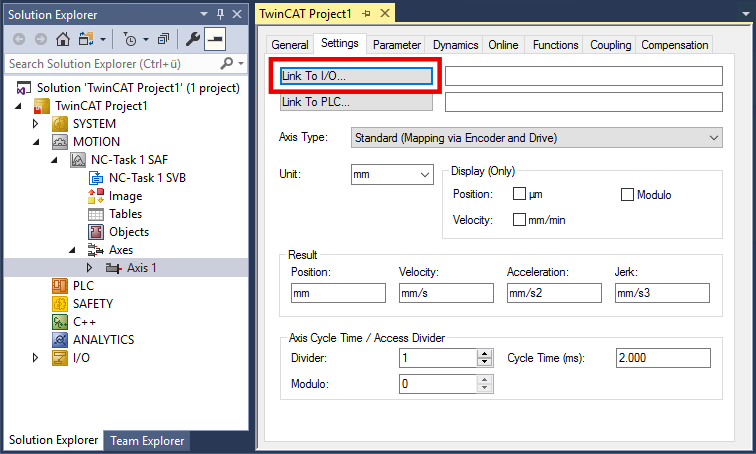This screenshot has width=756, height=454.
Task: Click the pin icon on TwinCAT Project1 tab
Action: click(366, 13)
